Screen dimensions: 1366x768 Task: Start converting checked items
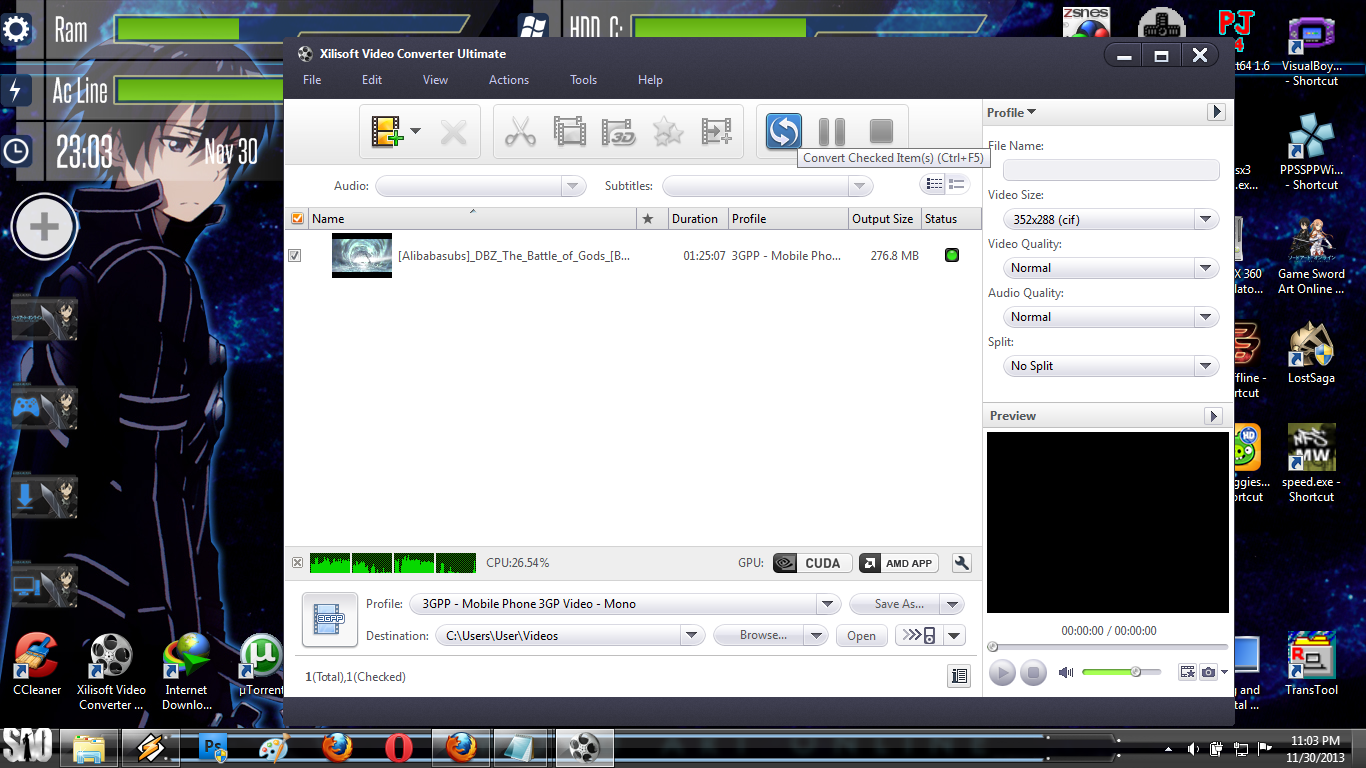point(782,131)
